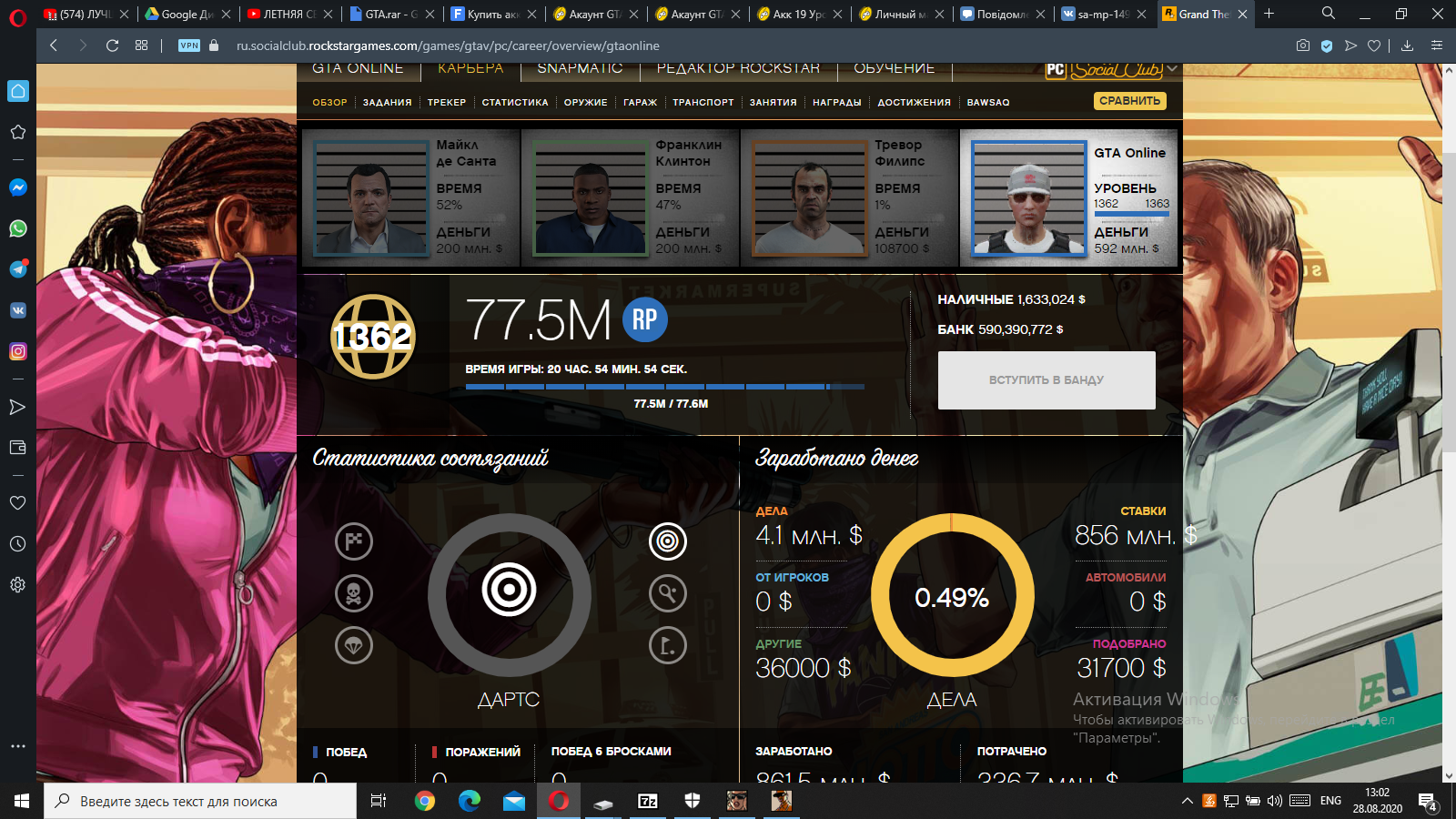Select the Майкл де Санта character card
1456x819 pixels.
pos(411,198)
